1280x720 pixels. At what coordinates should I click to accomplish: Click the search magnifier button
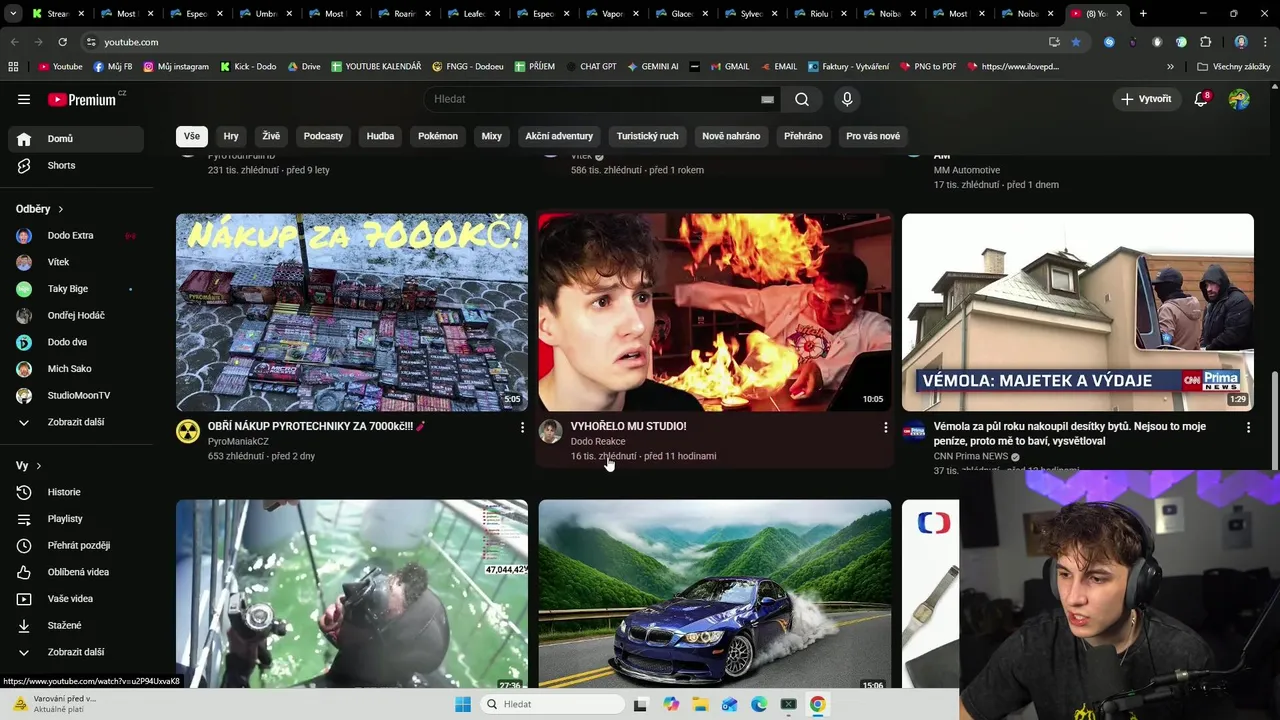pos(802,99)
